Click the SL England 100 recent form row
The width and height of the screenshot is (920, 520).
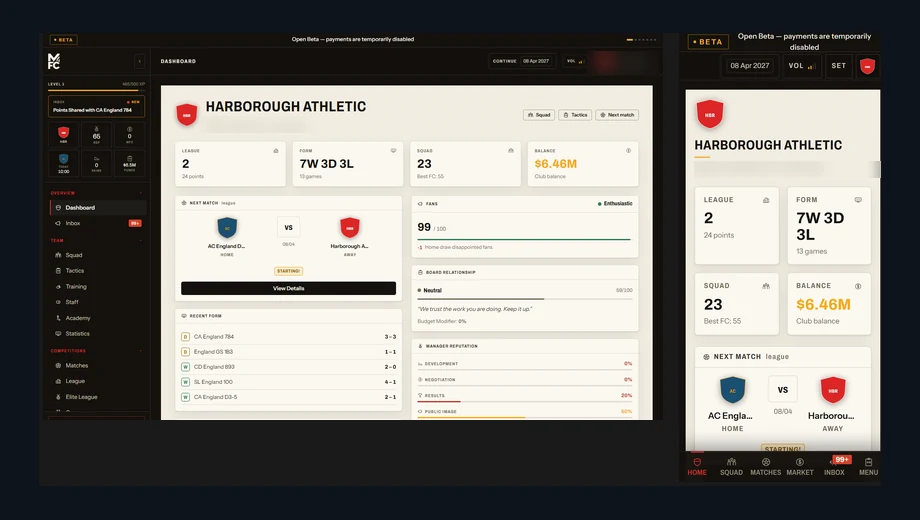(288, 382)
